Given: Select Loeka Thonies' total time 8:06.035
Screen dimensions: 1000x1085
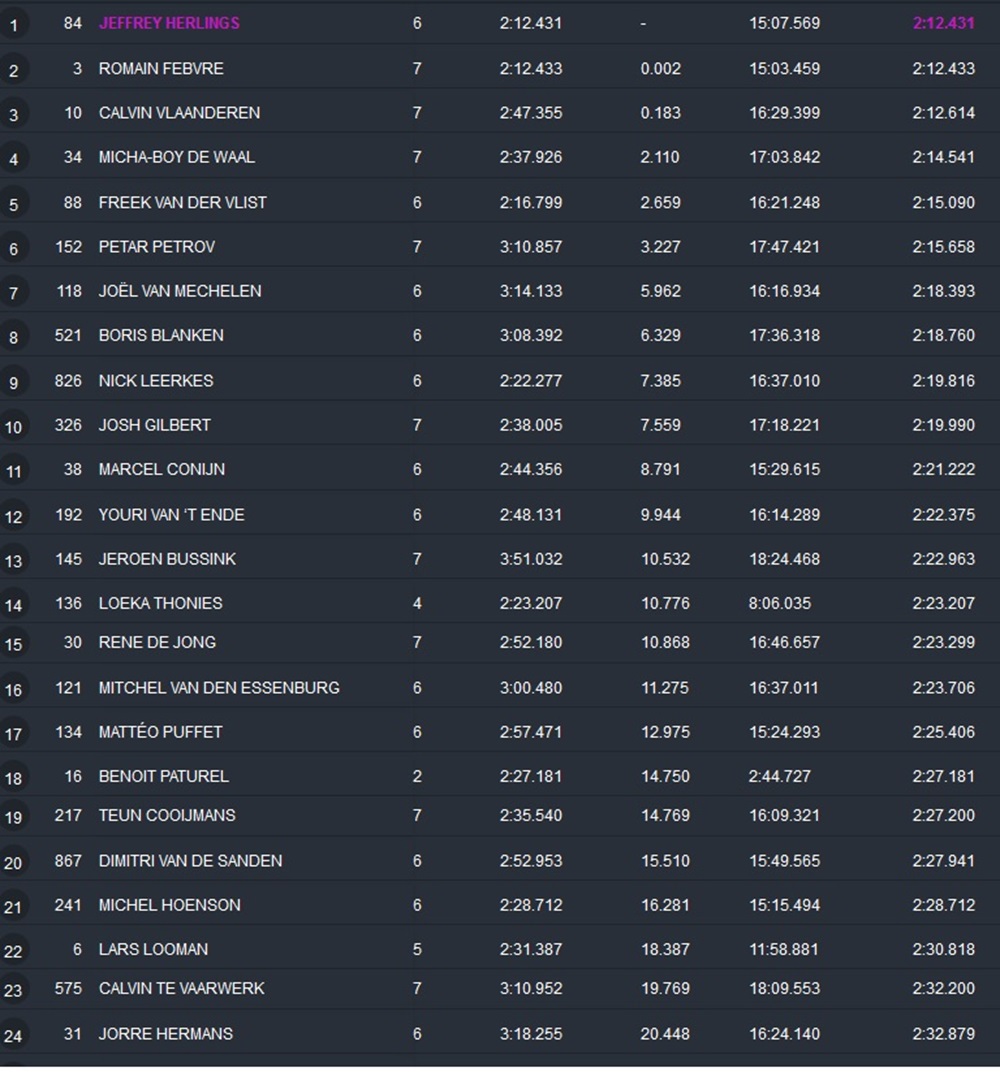Looking at the screenshot, I should point(780,603).
